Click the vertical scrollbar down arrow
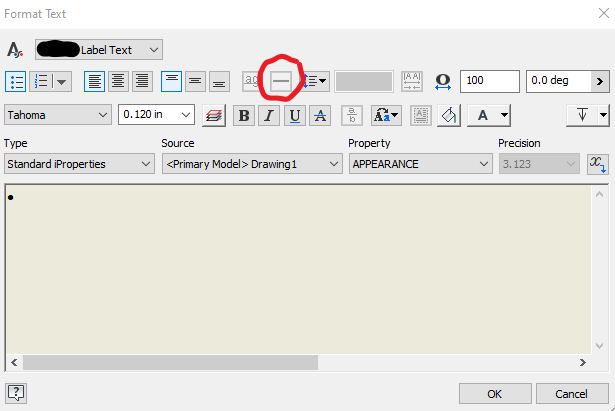The height and width of the screenshot is (411, 615). 599,346
